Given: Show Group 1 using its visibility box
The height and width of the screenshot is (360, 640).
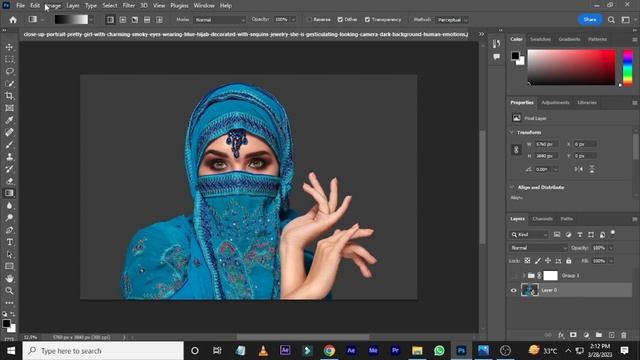Looking at the screenshot, I should [514, 276].
